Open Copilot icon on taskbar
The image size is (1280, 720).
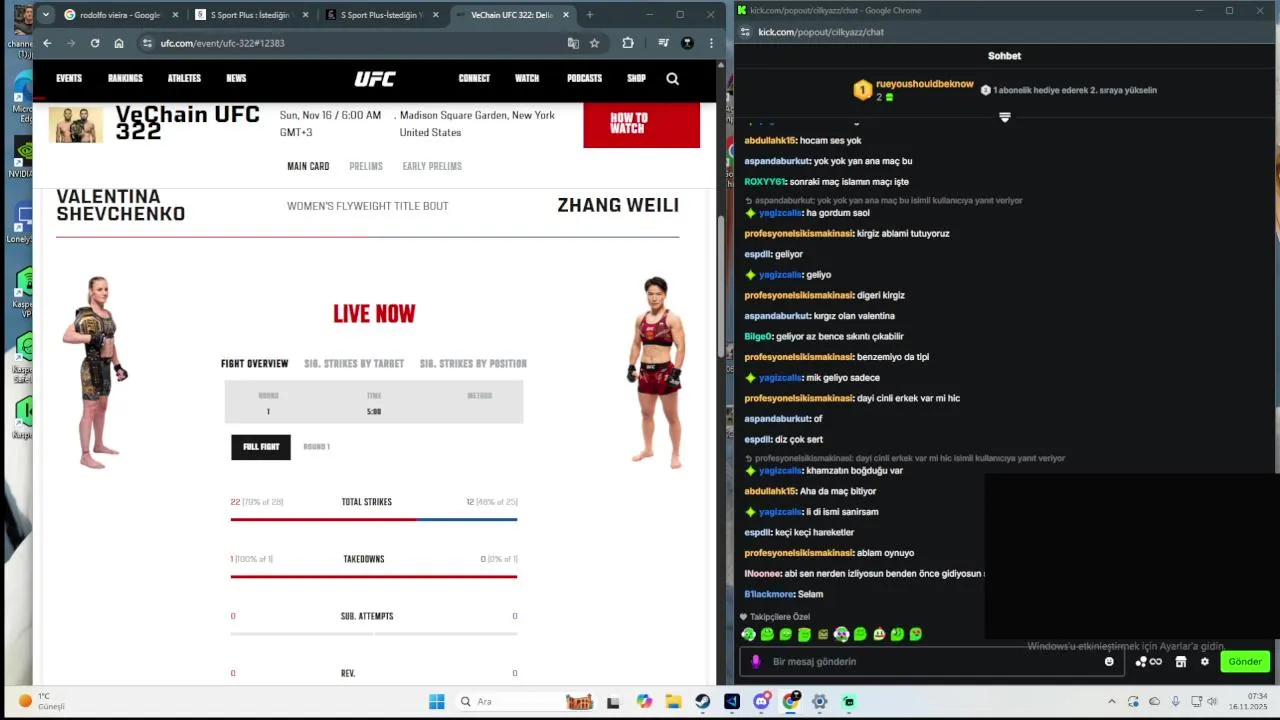[645, 701]
